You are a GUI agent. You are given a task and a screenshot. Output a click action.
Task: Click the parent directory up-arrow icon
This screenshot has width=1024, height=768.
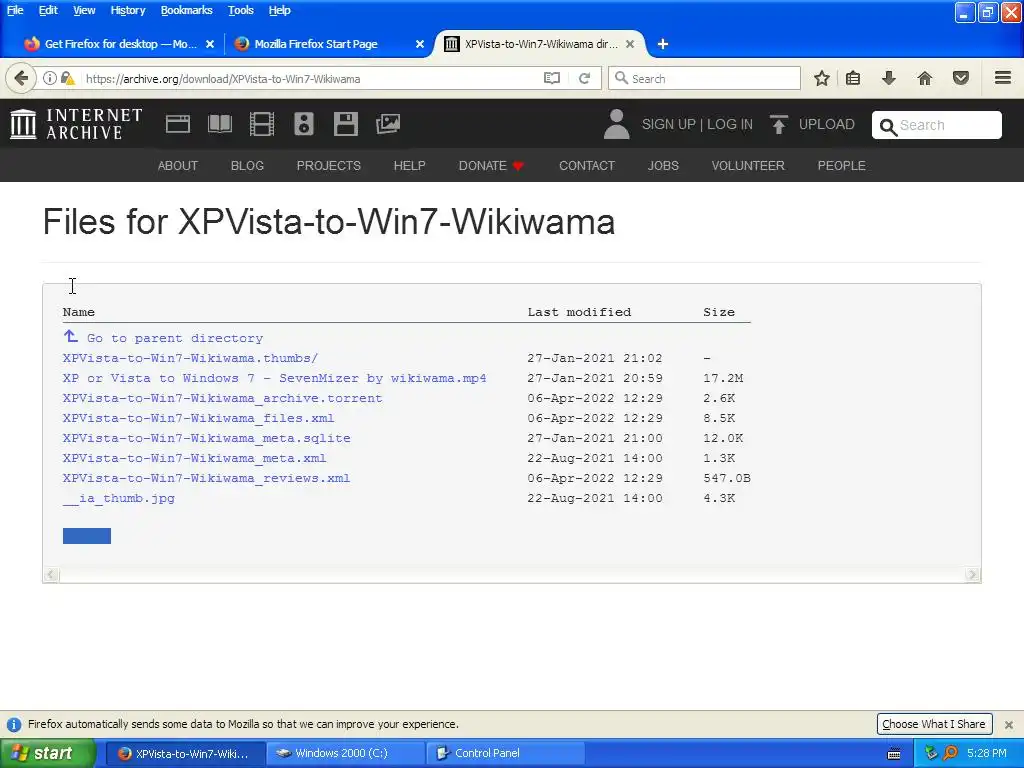pos(71,336)
